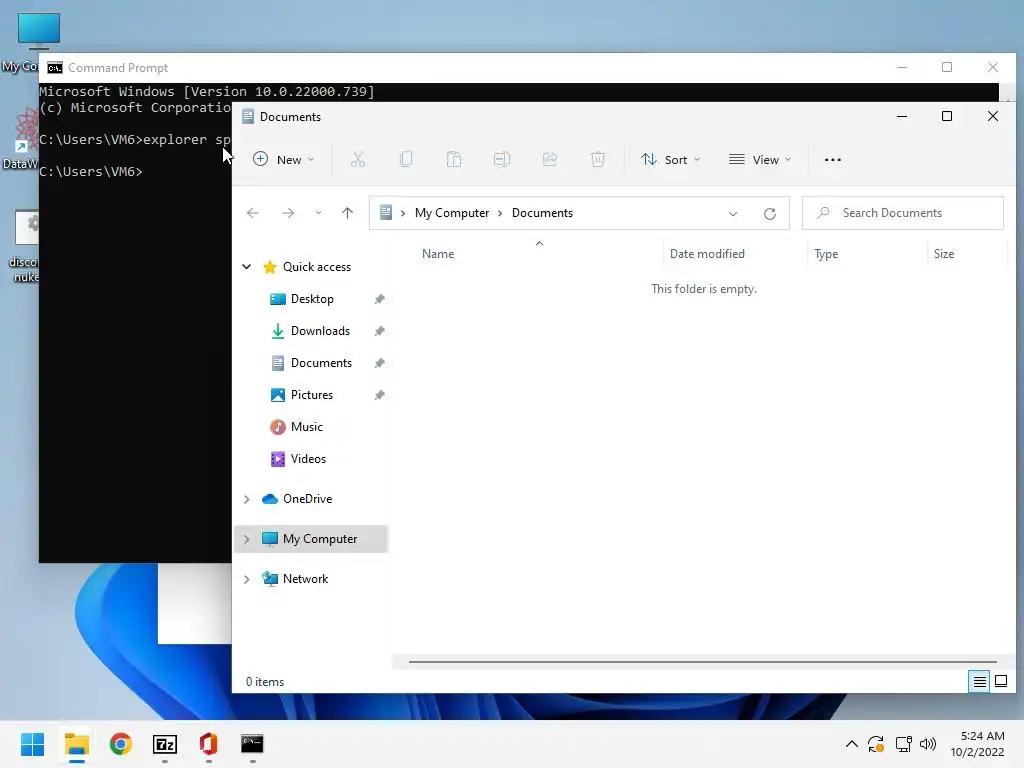Click the pin icon beside Pictures
1024x768 pixels.
pyautogui.click(x=379, y=395)
